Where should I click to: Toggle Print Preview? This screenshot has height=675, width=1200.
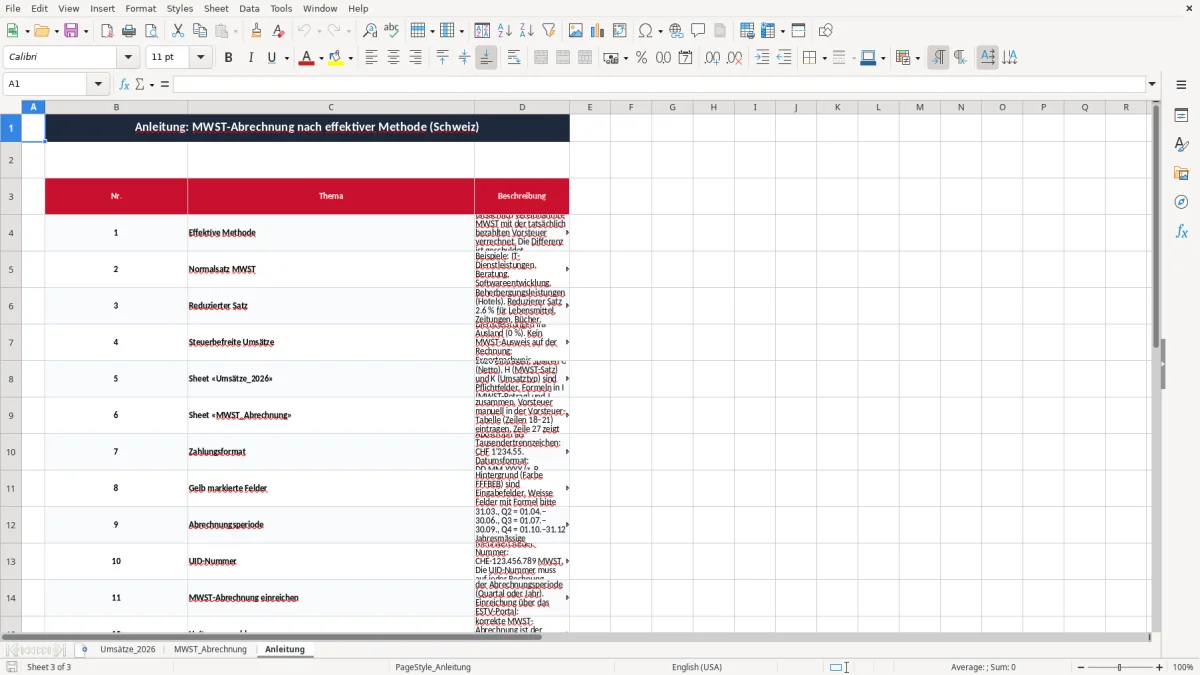151,31
